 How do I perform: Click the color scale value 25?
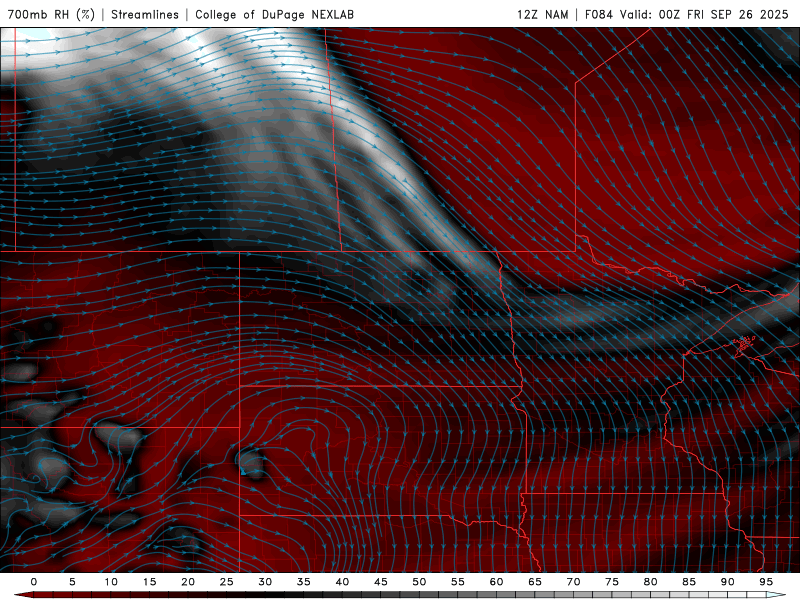[x=227, y=582]
